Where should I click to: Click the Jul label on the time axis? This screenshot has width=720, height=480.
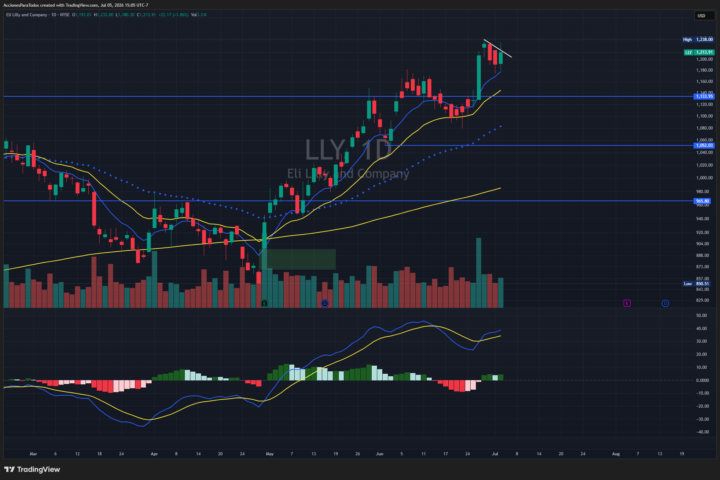(495, 454)
